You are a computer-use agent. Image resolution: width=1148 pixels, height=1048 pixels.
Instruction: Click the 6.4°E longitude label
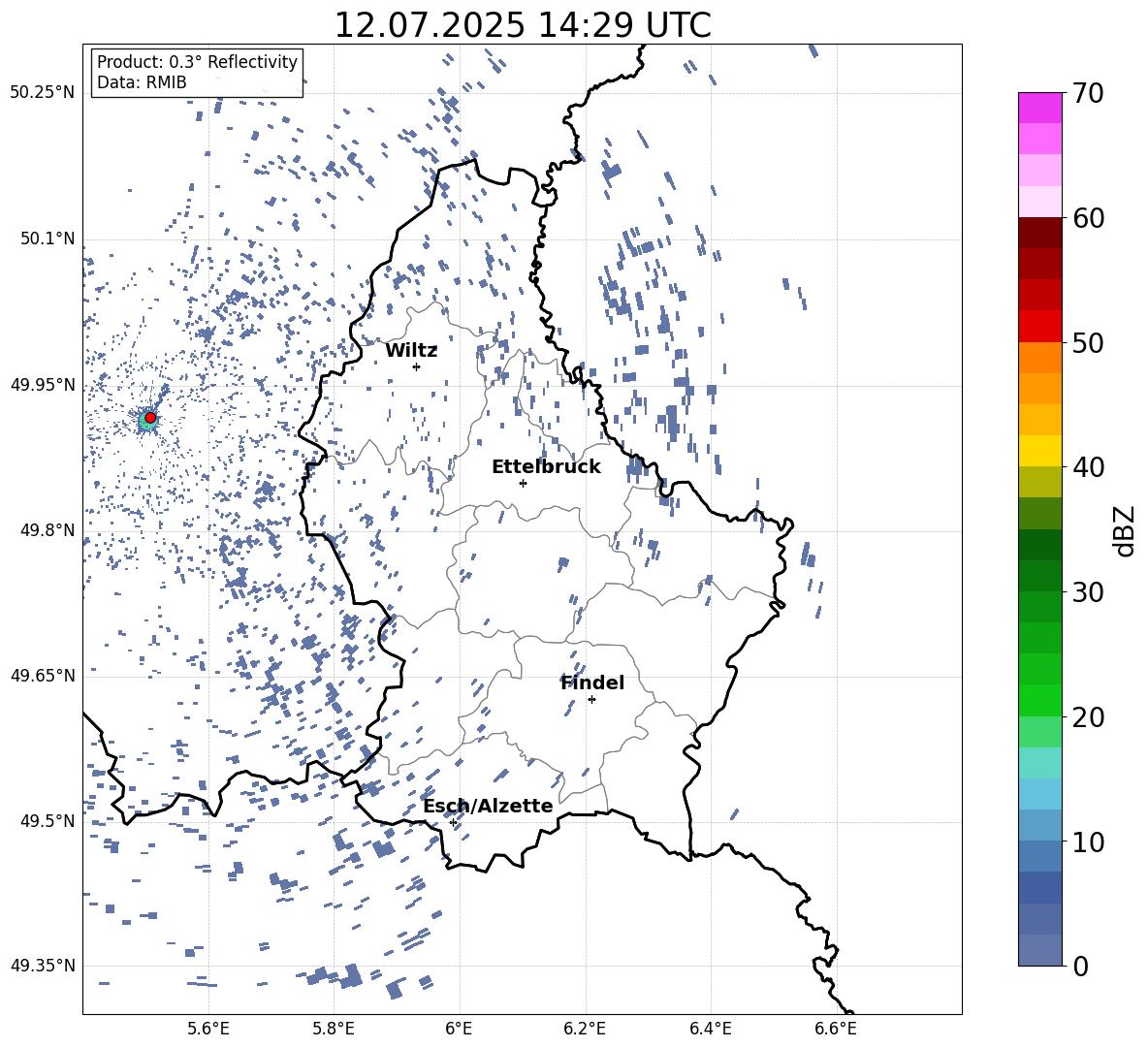click(710, 1029)
